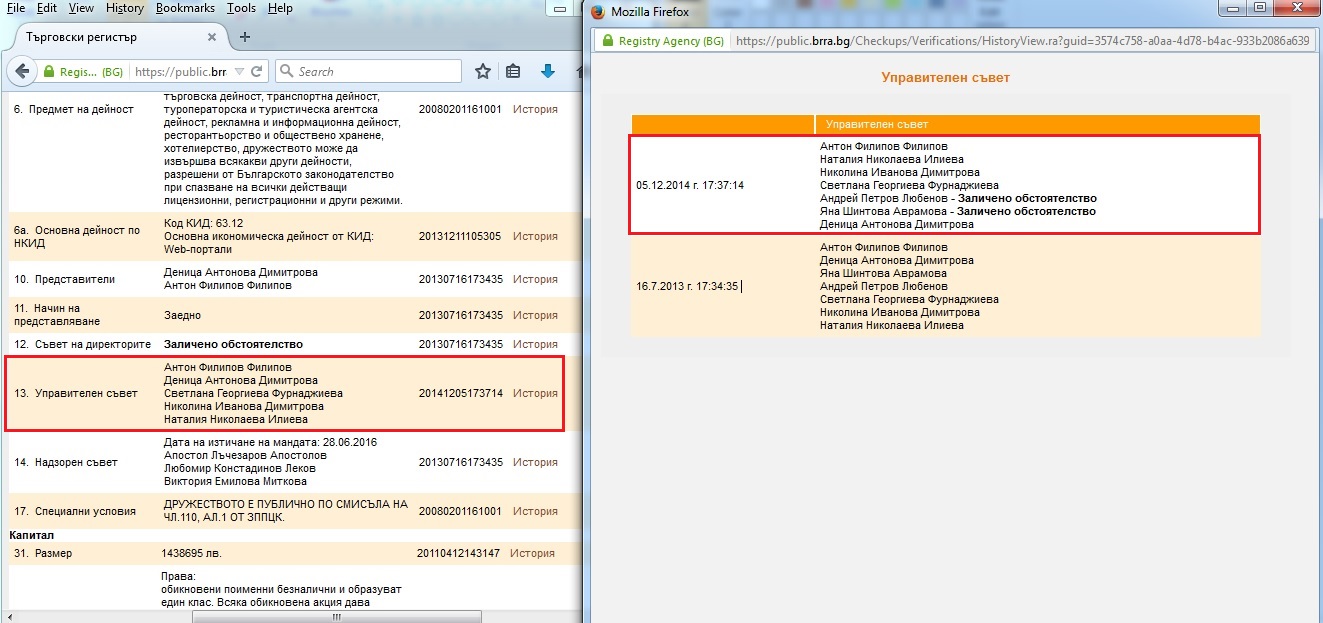This screenshot has height=623, width=1323.
Task: Click the magnifier icon in Search box
Action: click(286, 72)
